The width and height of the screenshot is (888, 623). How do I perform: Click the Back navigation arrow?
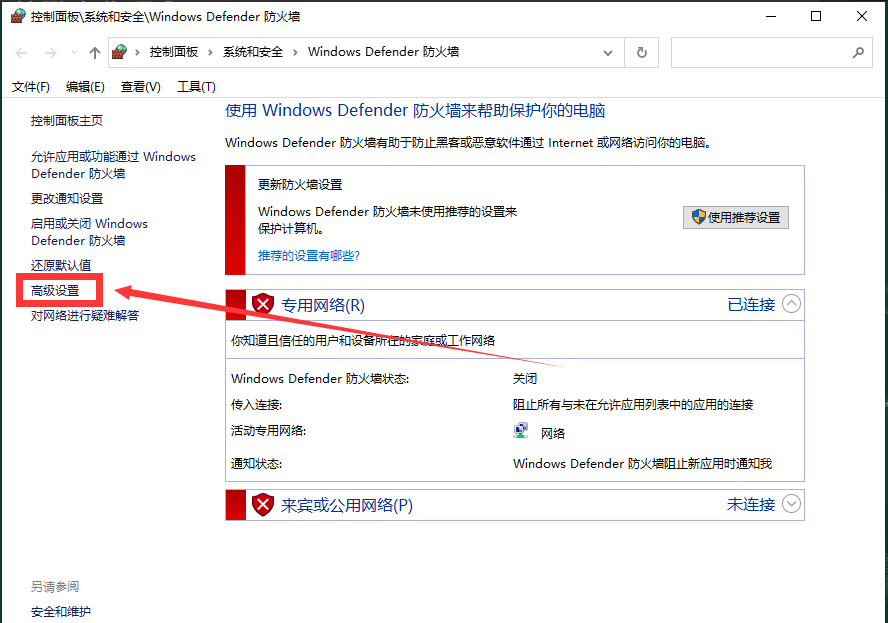tap(22, 53)
